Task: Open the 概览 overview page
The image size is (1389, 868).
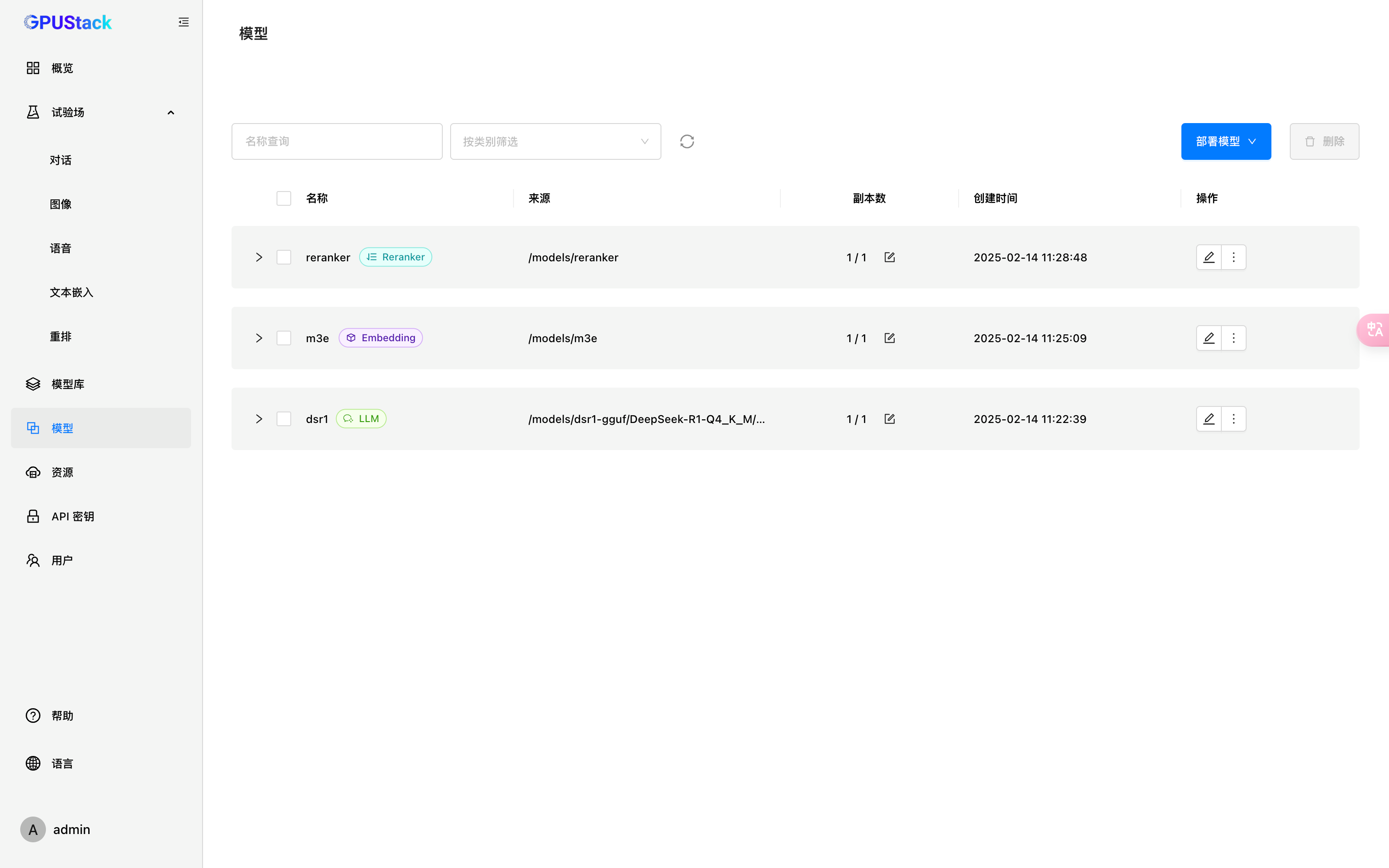Action: [101, 68]
